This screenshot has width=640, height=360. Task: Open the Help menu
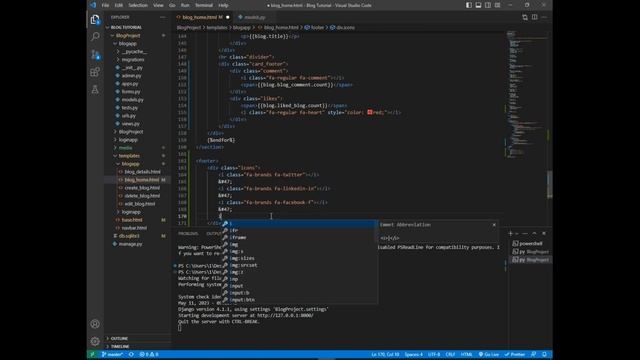[223, 5]
